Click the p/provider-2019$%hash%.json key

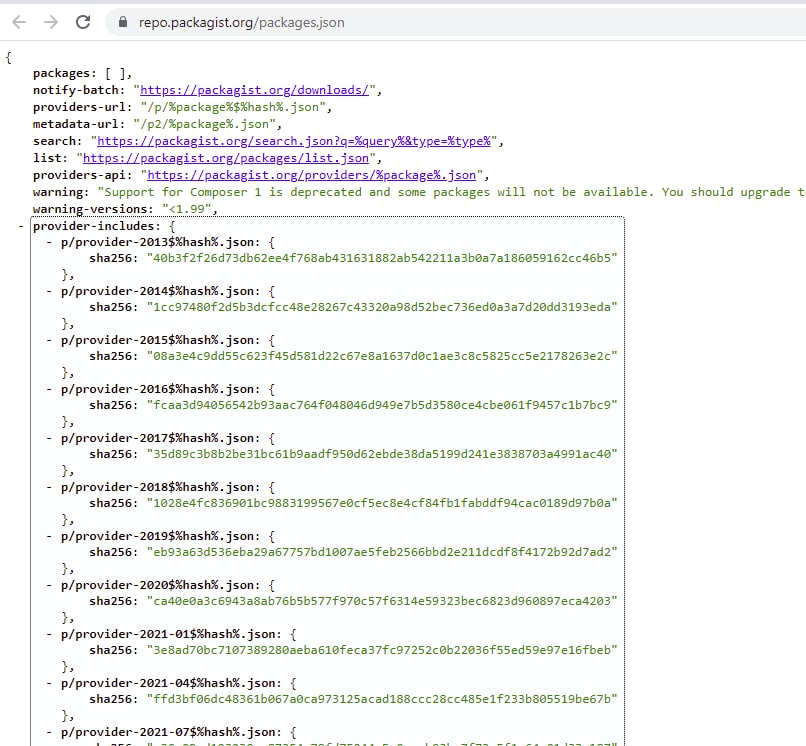[x=161, y=536]
